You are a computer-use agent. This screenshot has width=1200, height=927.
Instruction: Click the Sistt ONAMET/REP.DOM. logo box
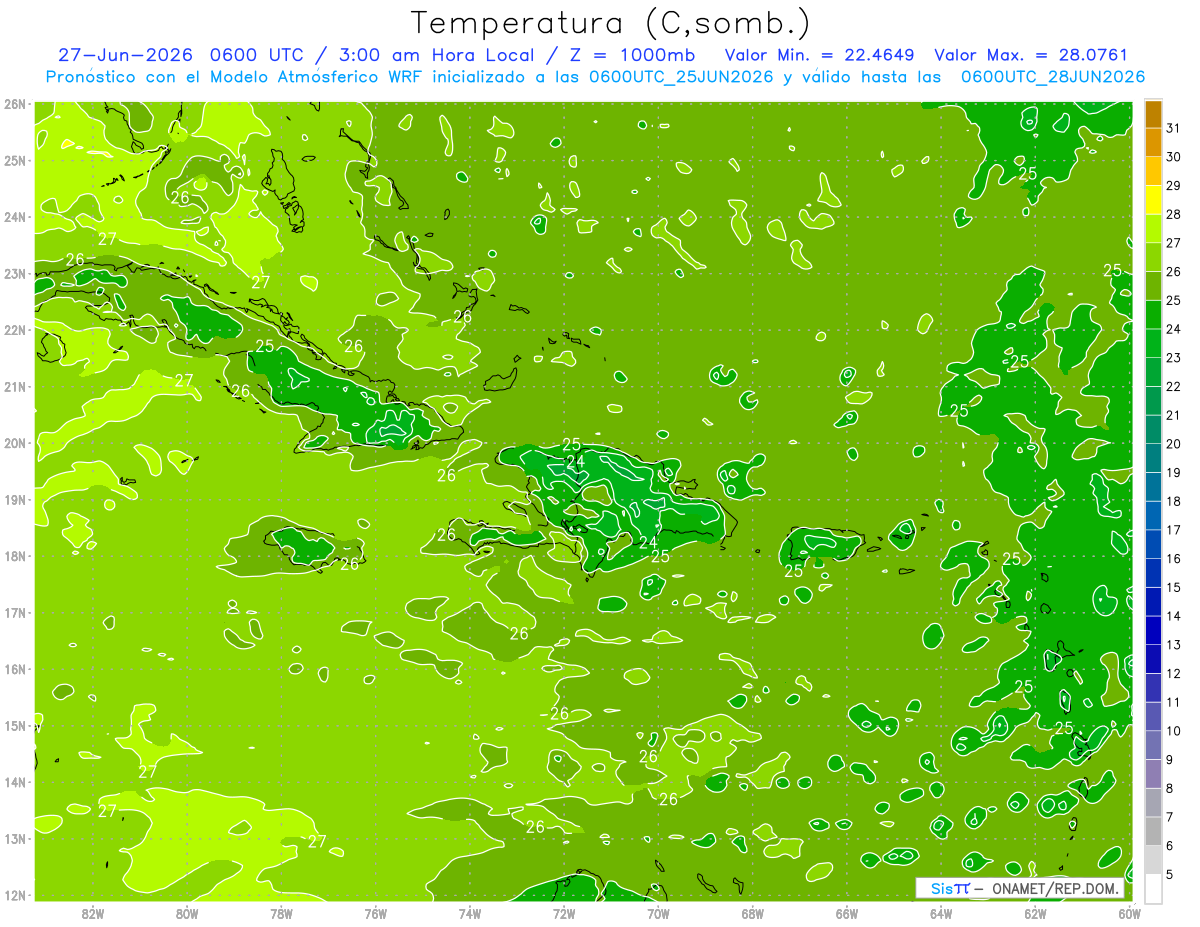pyautogui.click(x=1020, y=889)
